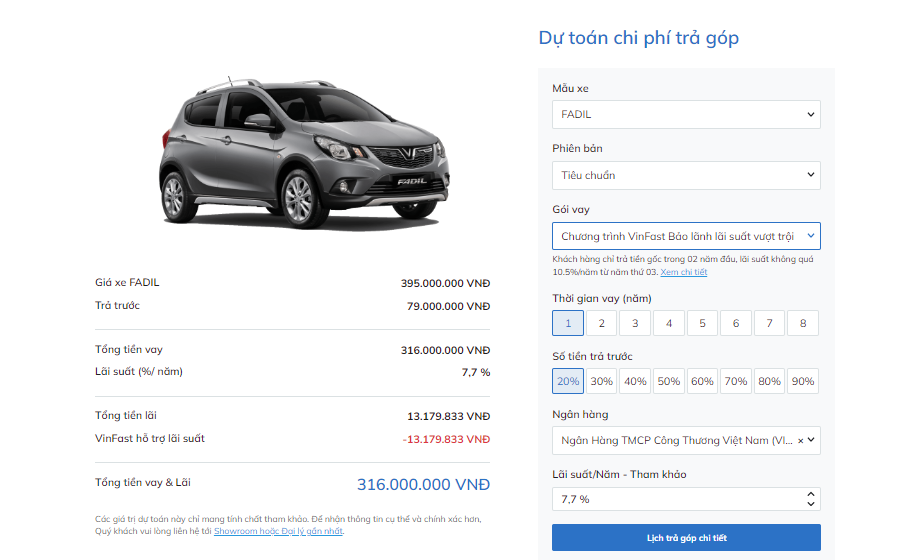Choose 50% down payment

(x=668, y=381)
